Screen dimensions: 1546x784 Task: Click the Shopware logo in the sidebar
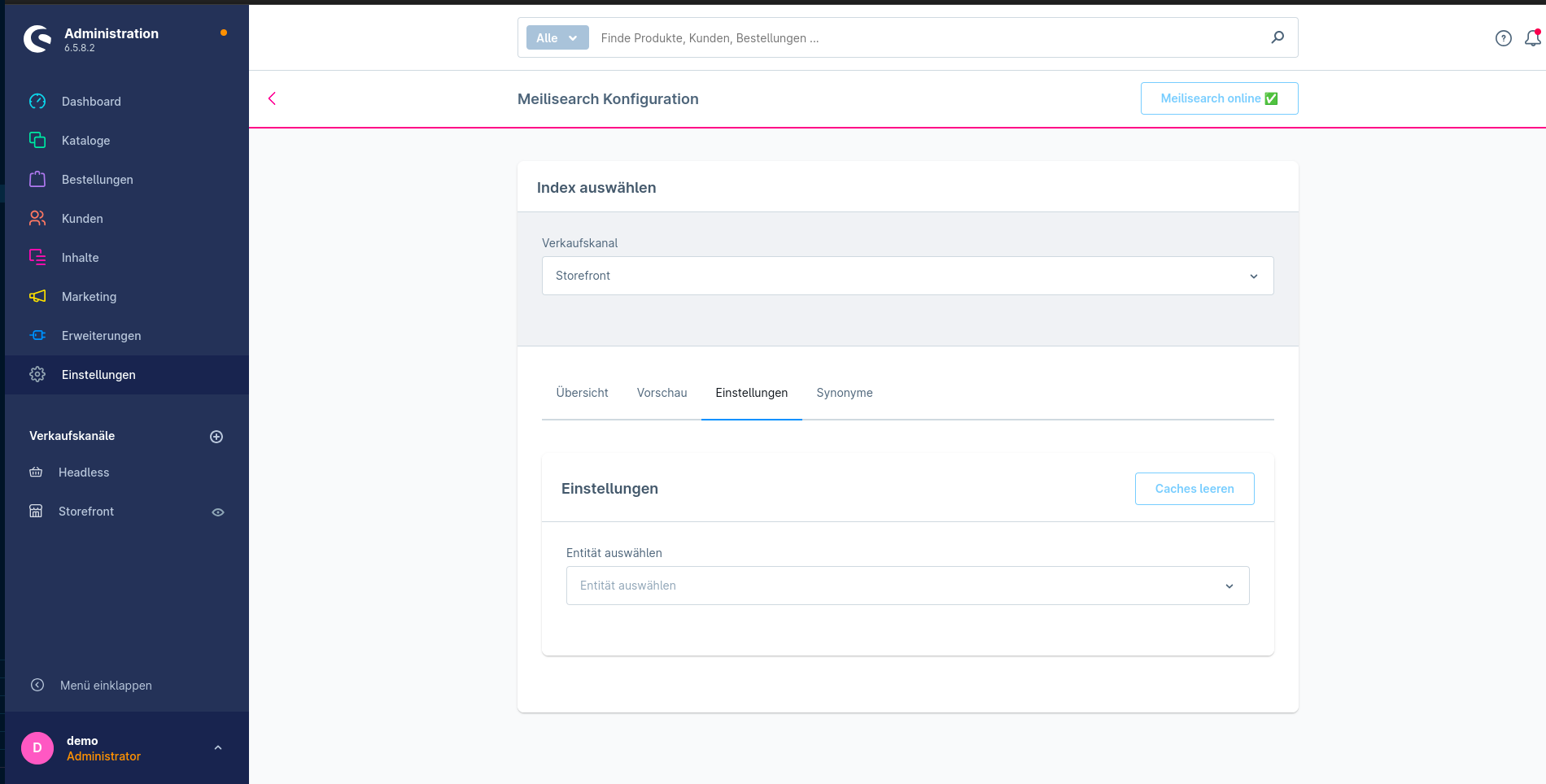[x=37, y=38]
